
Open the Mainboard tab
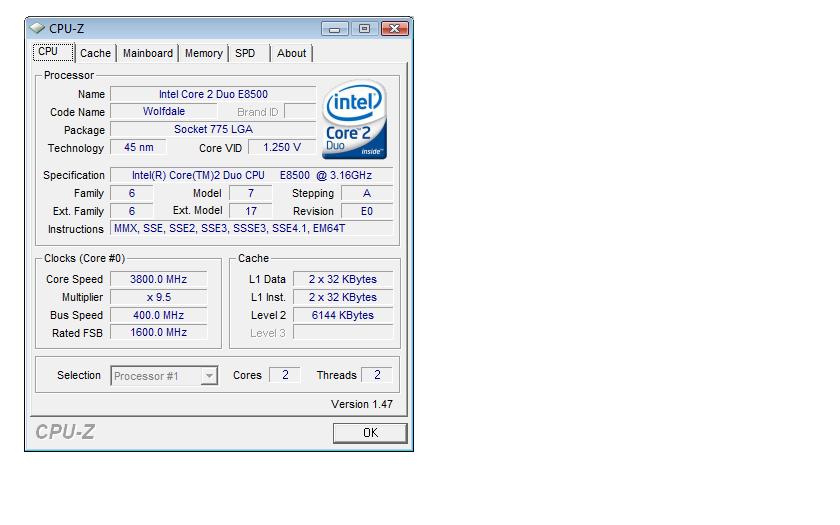click(x=148, y=53)
